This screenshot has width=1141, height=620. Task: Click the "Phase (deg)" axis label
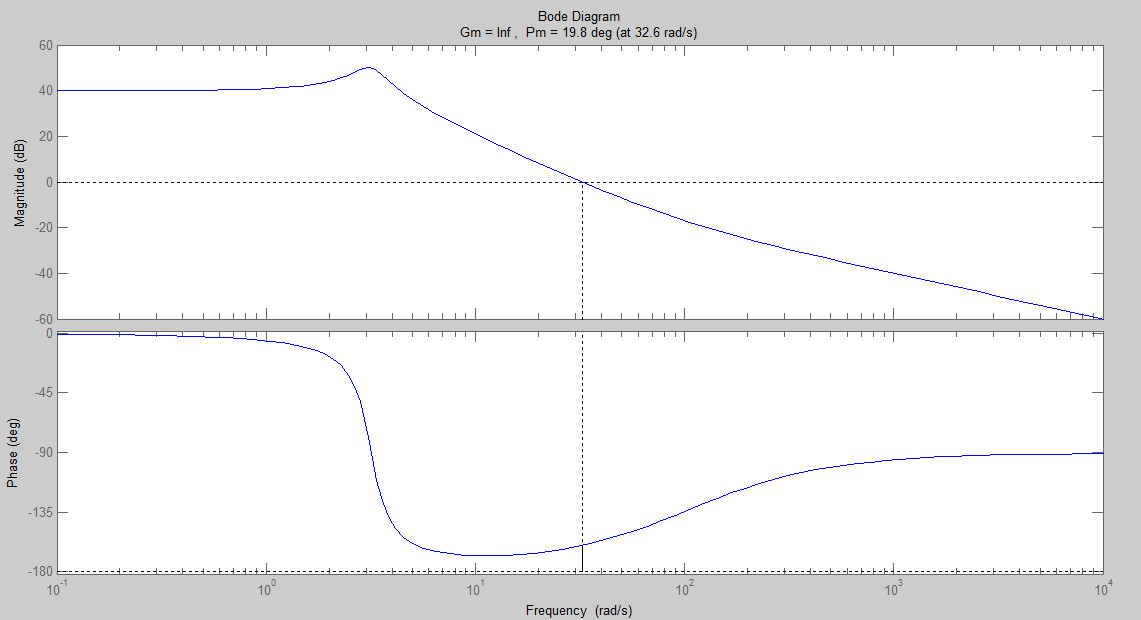13,453
